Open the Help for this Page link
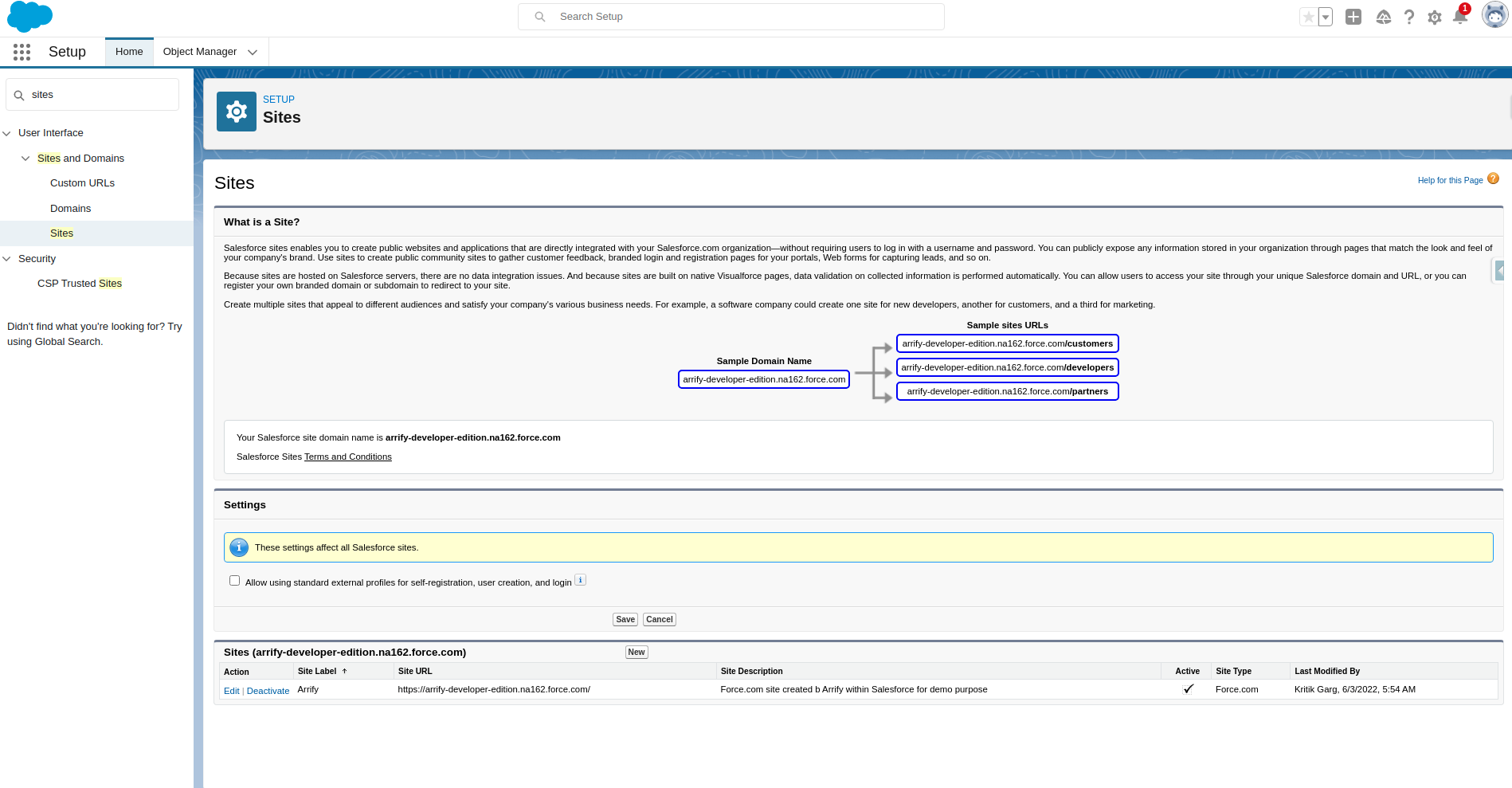1512x788 pixels. coord(1450,180)
